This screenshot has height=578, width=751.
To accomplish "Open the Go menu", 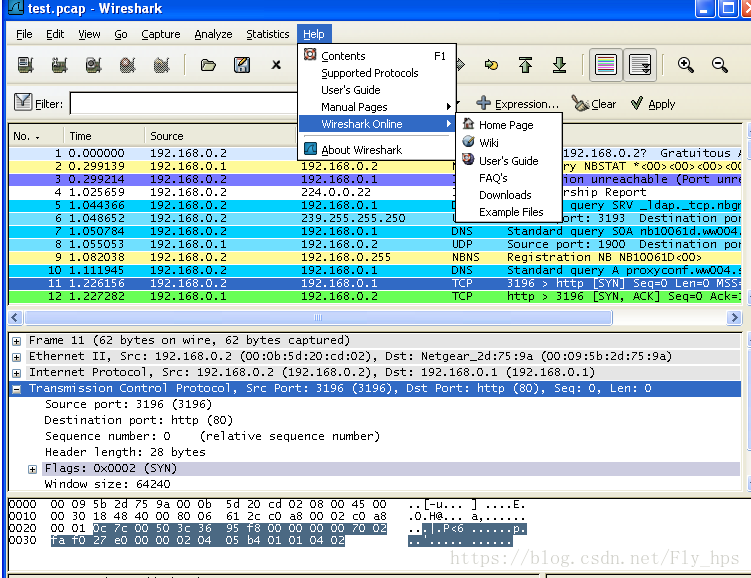I will (121, 34).
